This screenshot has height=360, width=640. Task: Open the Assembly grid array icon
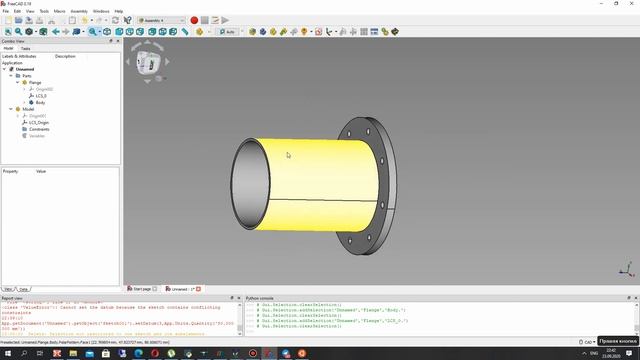pos(364,32)
